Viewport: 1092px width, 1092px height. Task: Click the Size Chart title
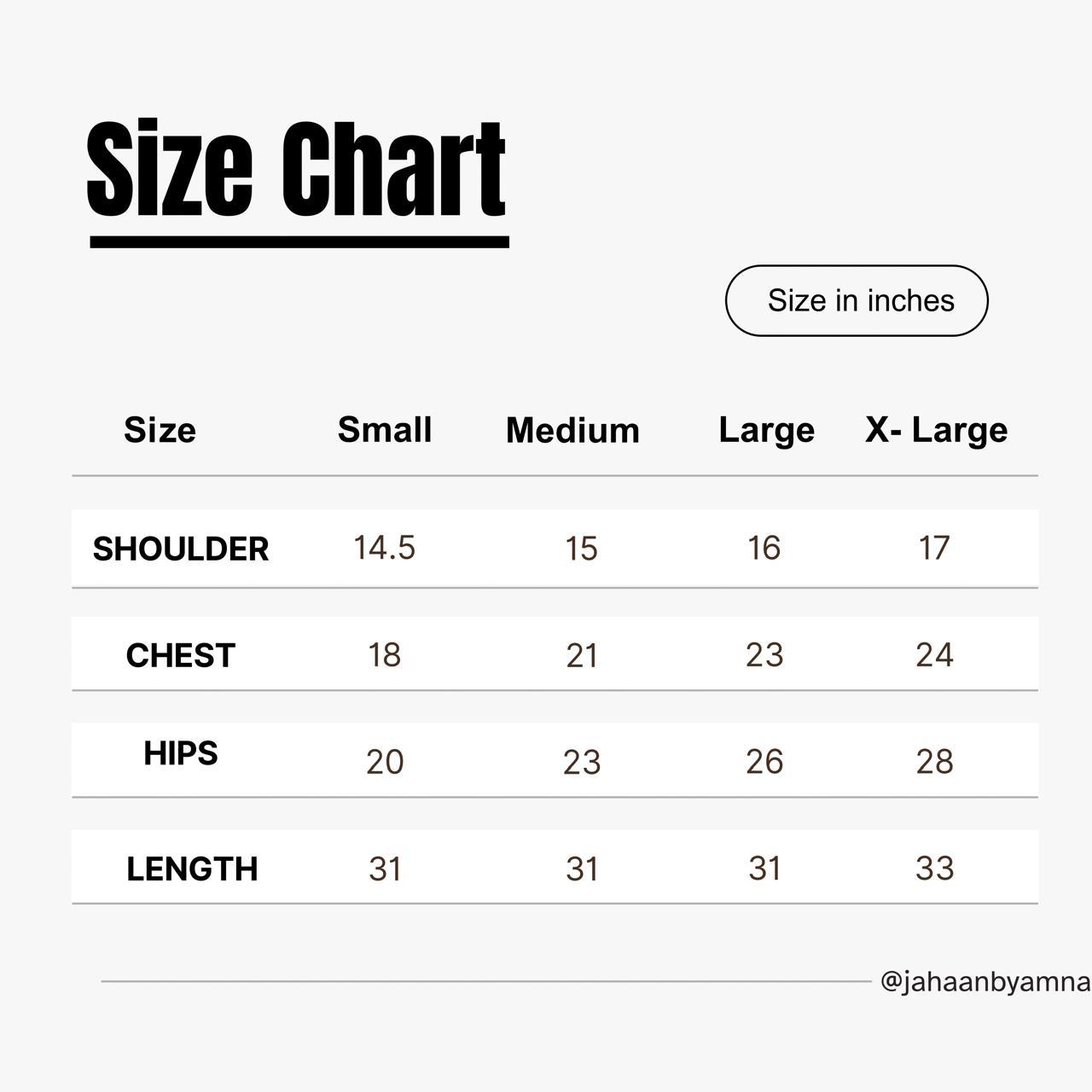(297, 168)
